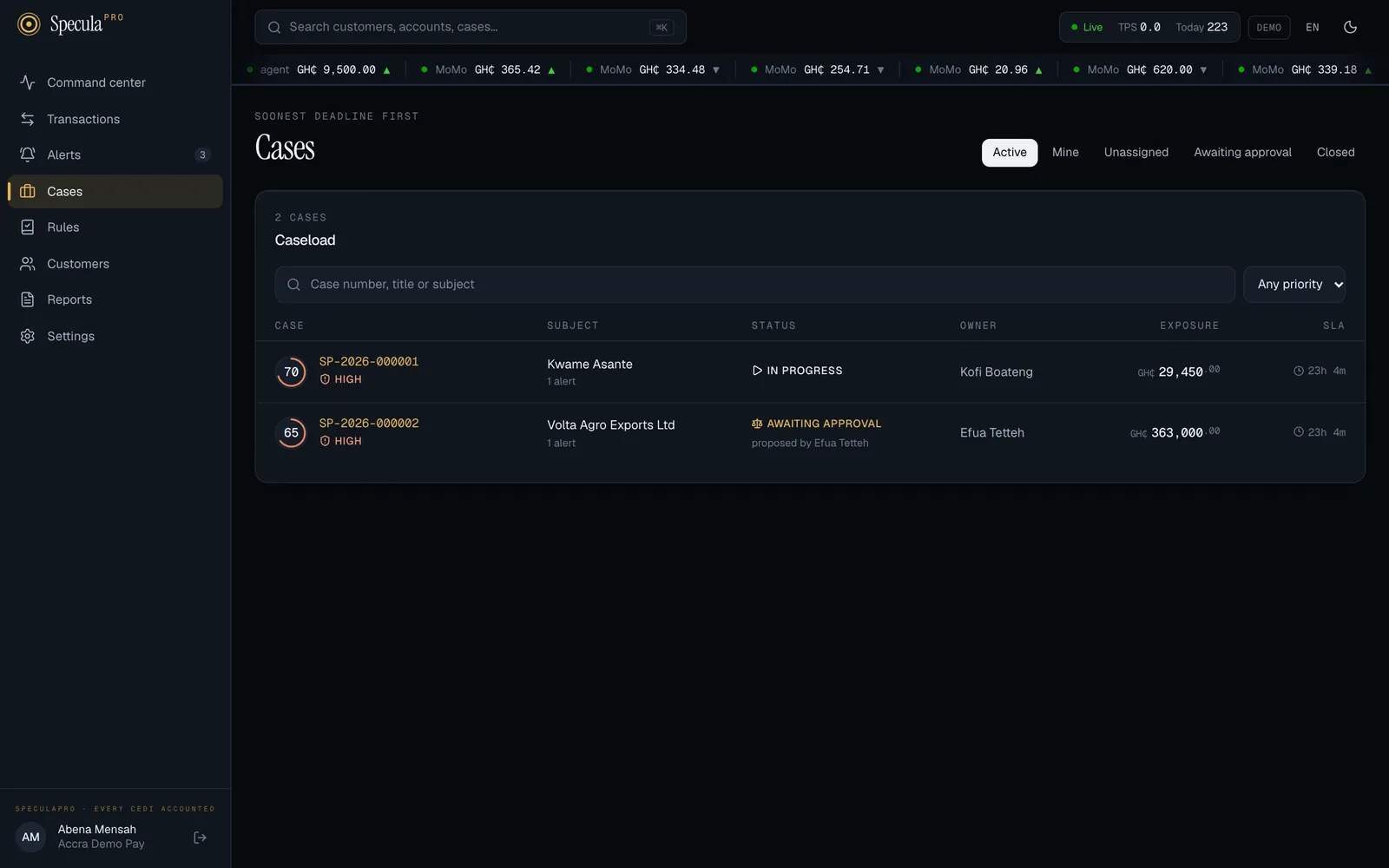Click the agent GH₵ 9,500.00 ticker item
This screenshot has height=868, width=1389.
click(319, 69)
